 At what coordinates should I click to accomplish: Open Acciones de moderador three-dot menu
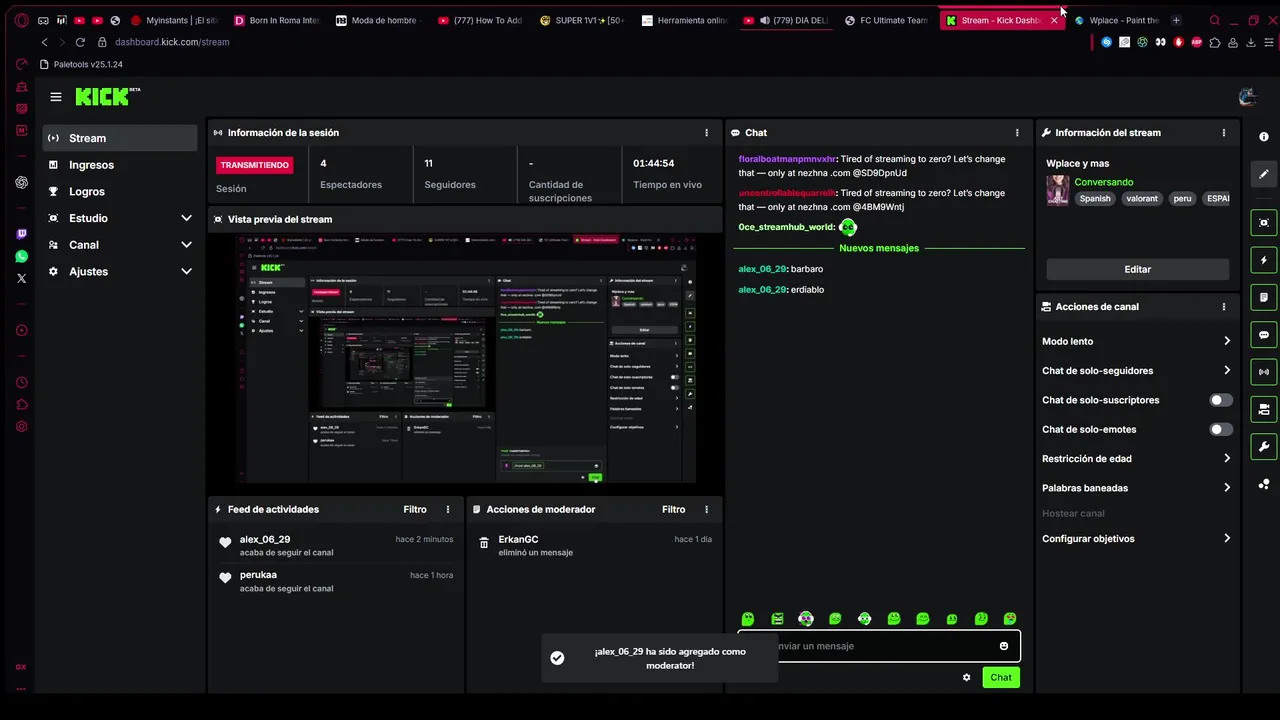click(x=707, y=509)
